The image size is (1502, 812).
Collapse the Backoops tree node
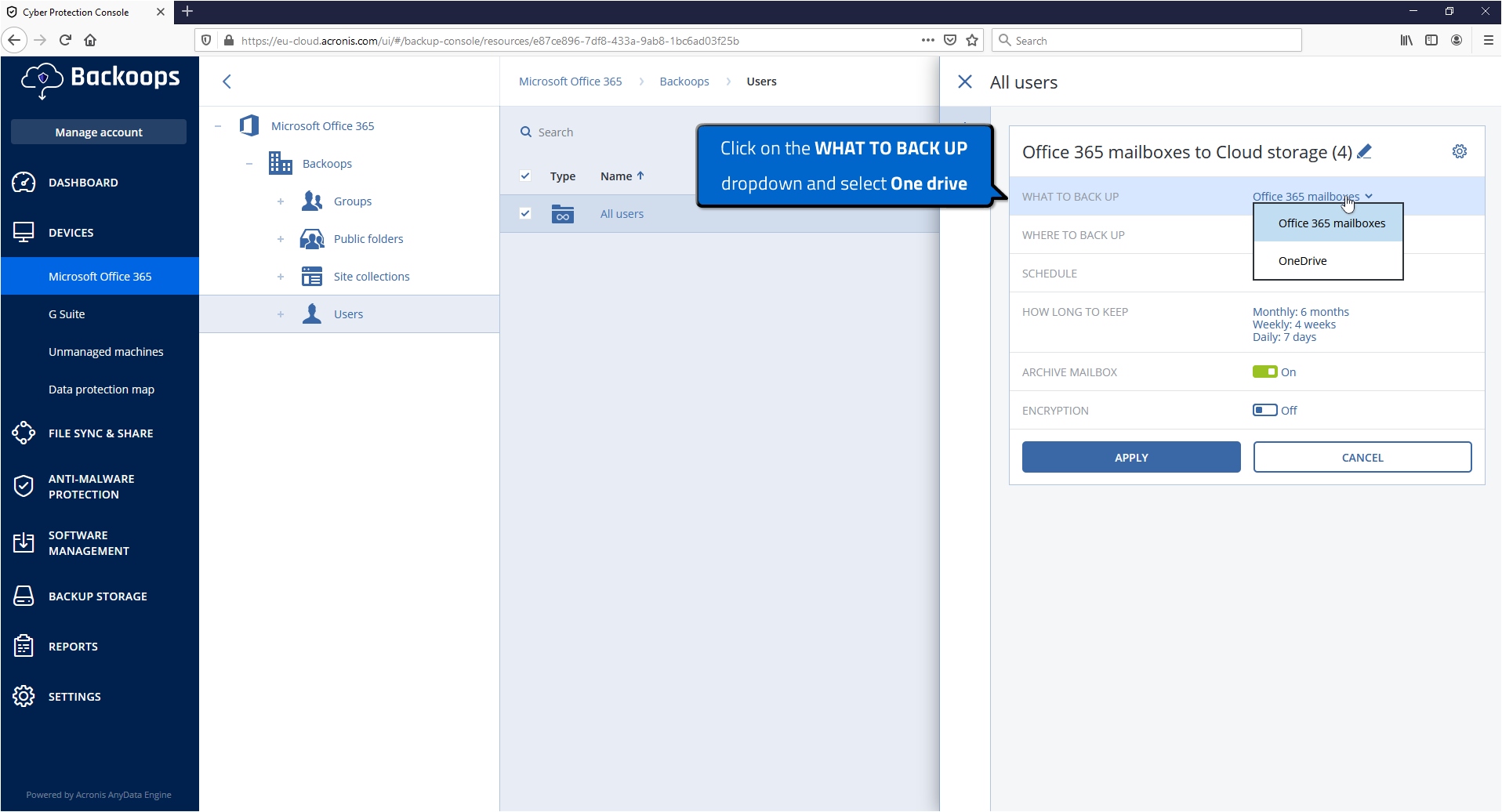pos(249,164)
